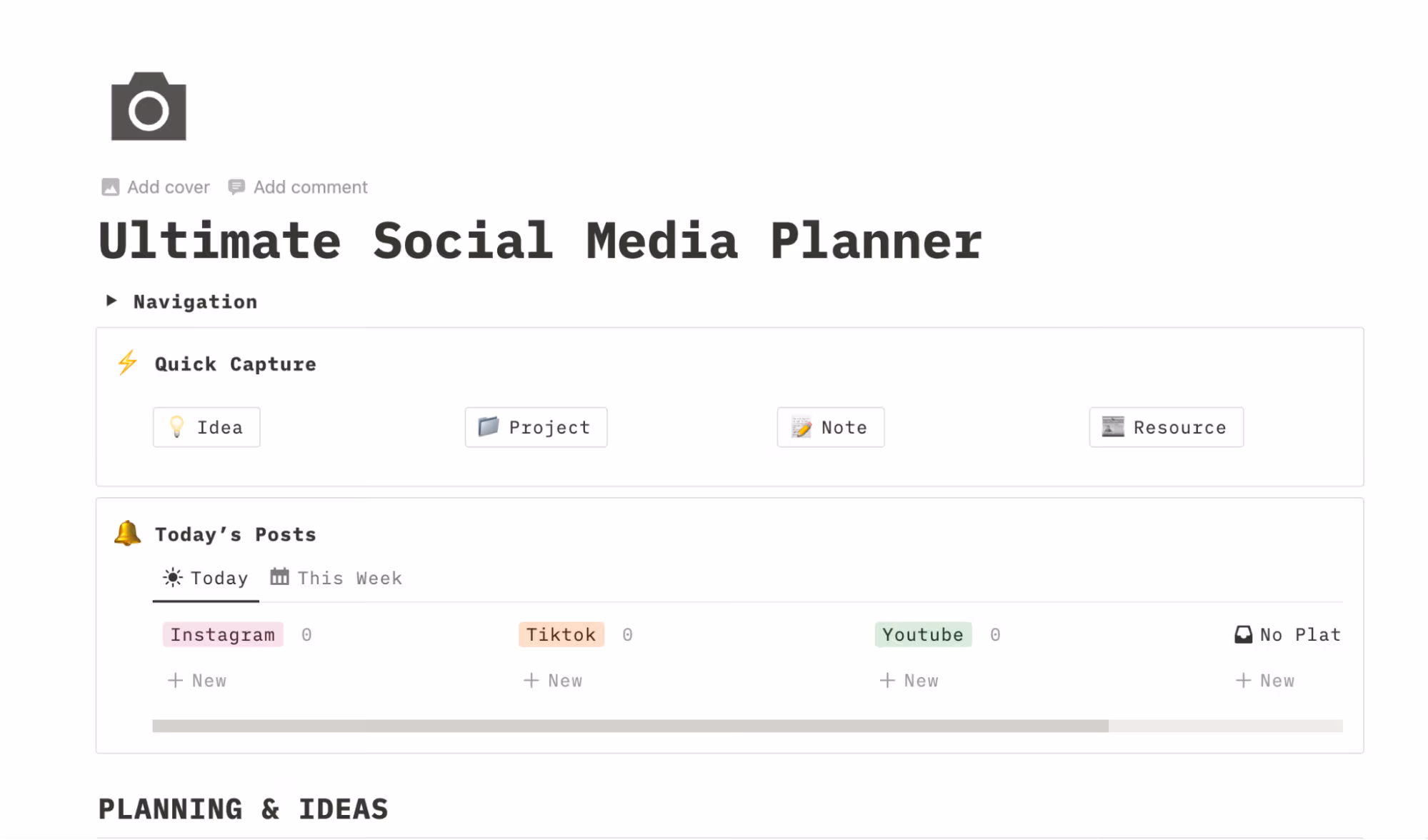
Task: Click New under the Tiktok column
Action: (553, 679)
